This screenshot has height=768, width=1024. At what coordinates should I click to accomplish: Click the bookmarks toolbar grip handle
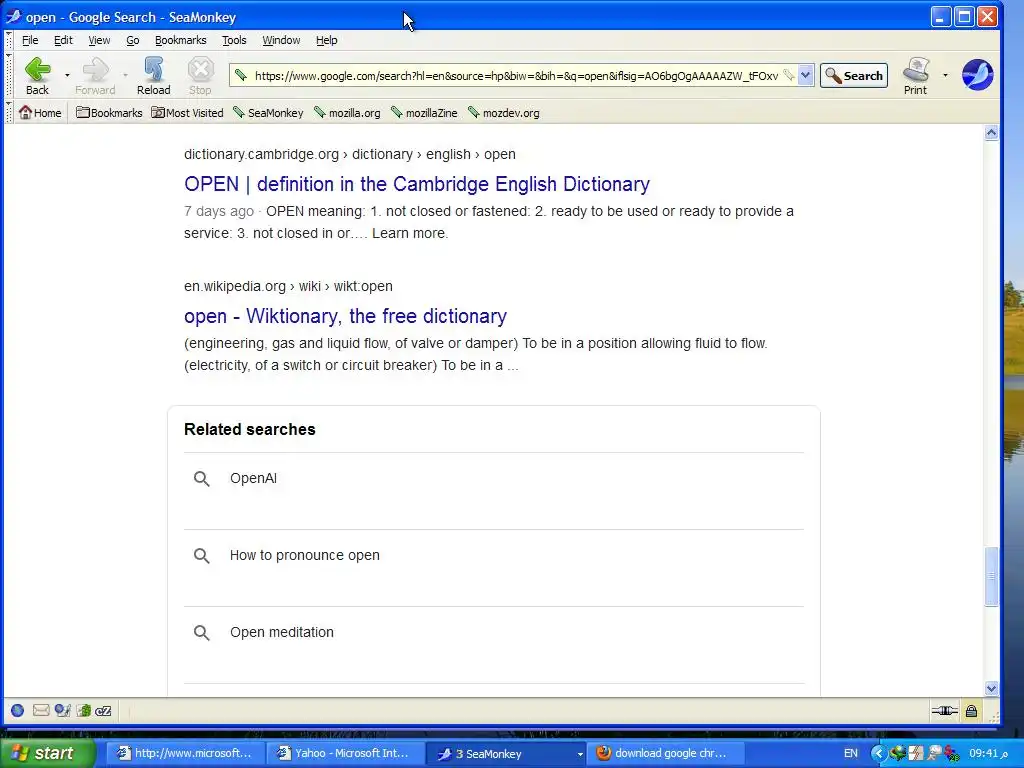[8, 112]
